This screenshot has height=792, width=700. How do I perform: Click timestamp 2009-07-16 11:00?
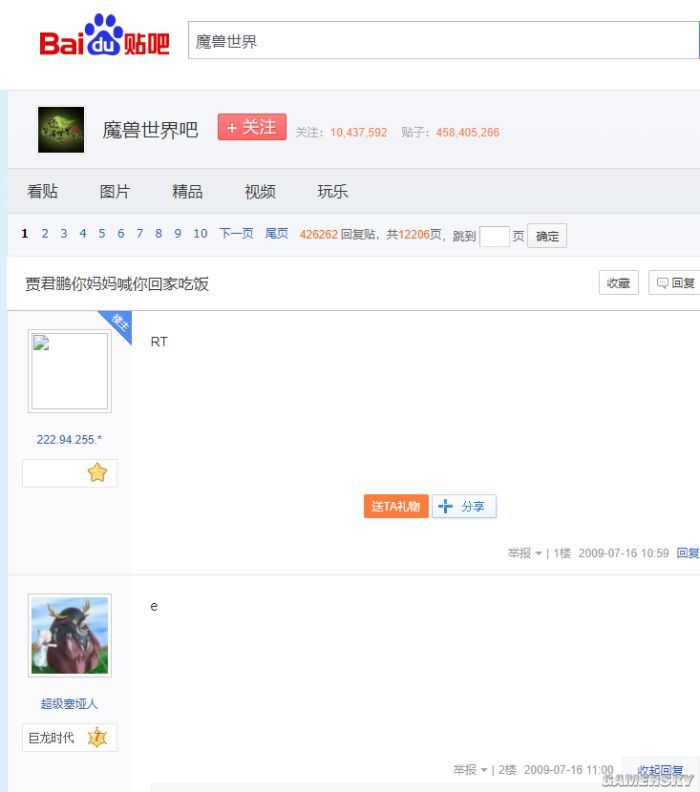point(569,770)
